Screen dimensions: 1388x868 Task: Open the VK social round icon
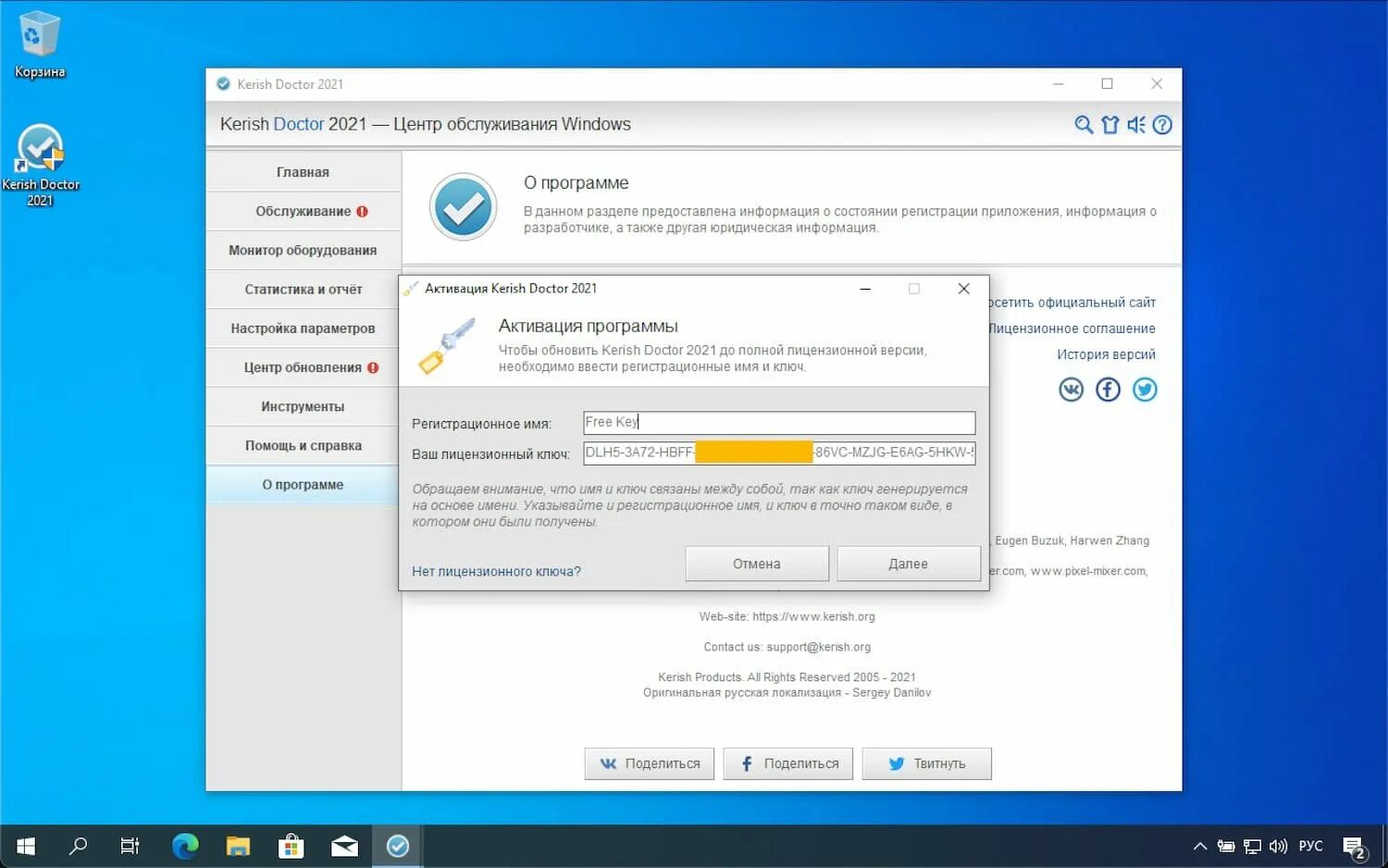click(1071, 390)
